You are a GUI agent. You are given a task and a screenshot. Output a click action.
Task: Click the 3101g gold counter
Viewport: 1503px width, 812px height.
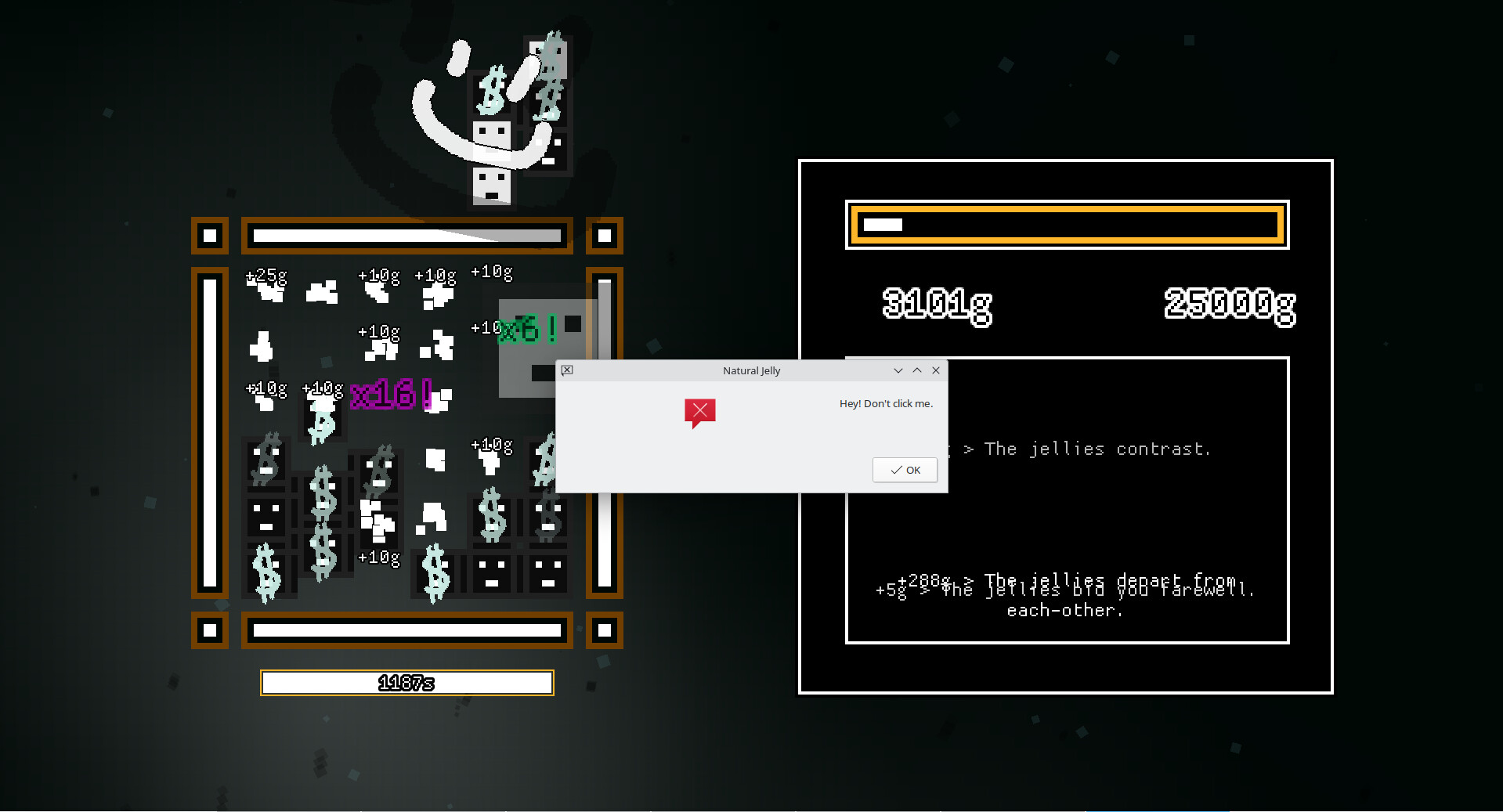click(936, 305)
